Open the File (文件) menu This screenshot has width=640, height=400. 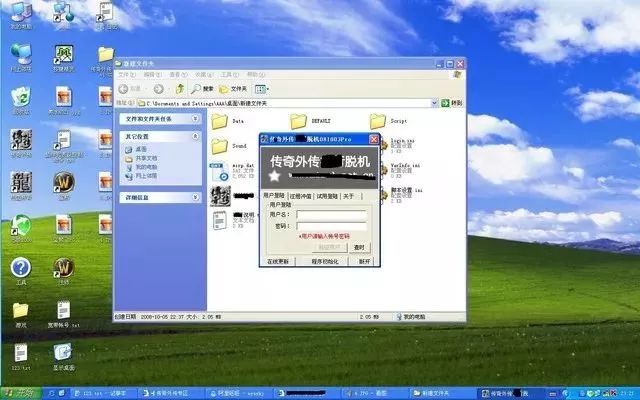coord(127,75)
